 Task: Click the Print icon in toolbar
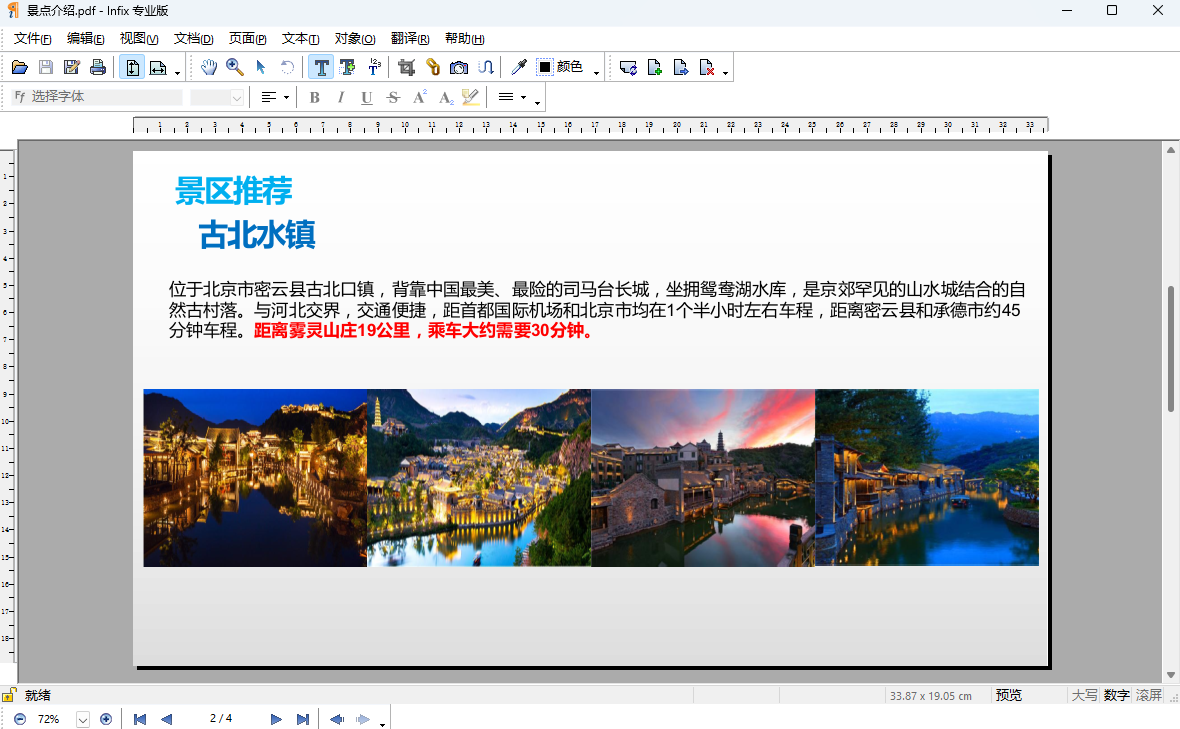tap(98, 67)
